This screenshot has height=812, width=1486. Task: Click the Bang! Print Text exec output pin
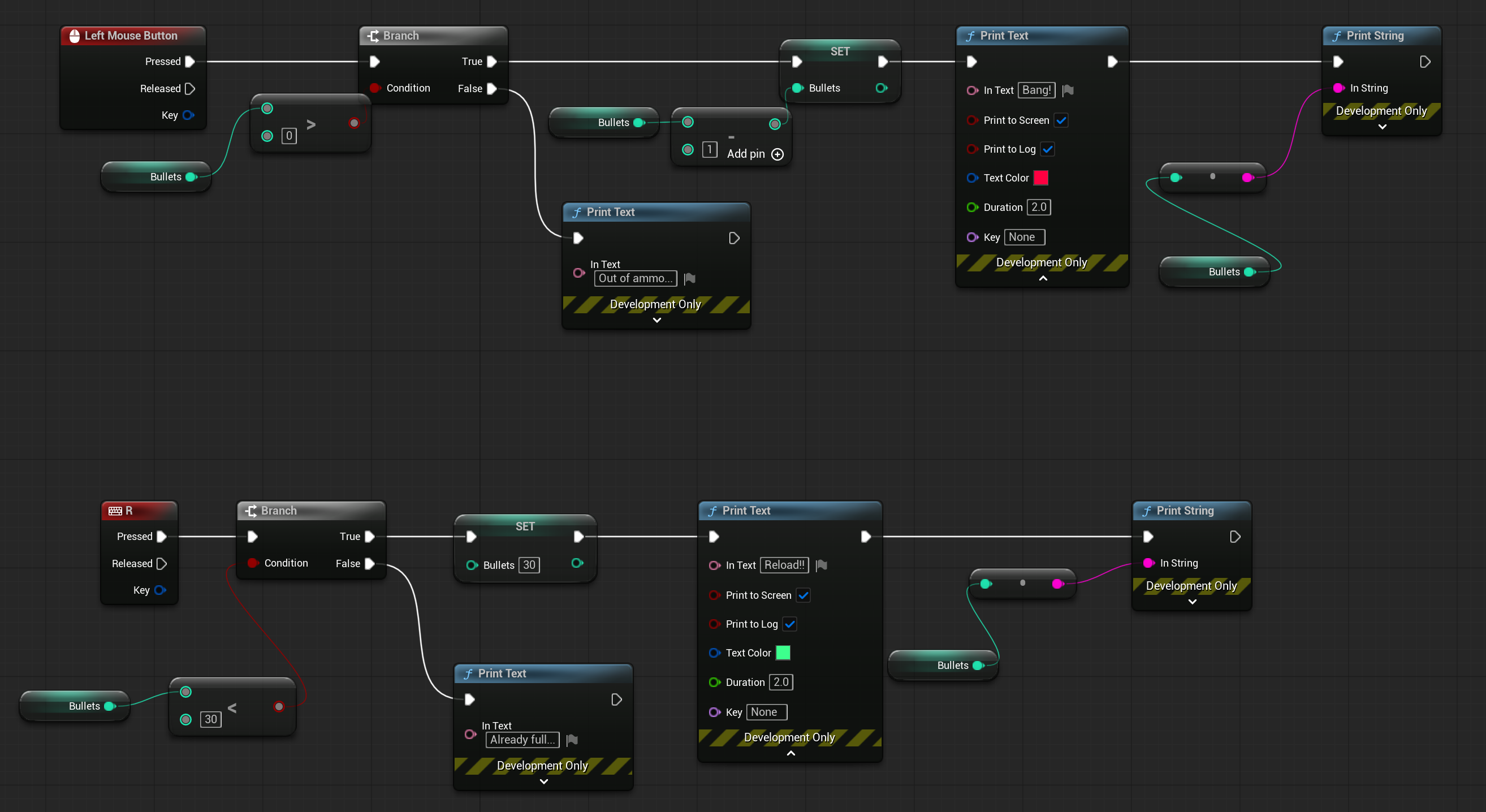coord(1112,62)
